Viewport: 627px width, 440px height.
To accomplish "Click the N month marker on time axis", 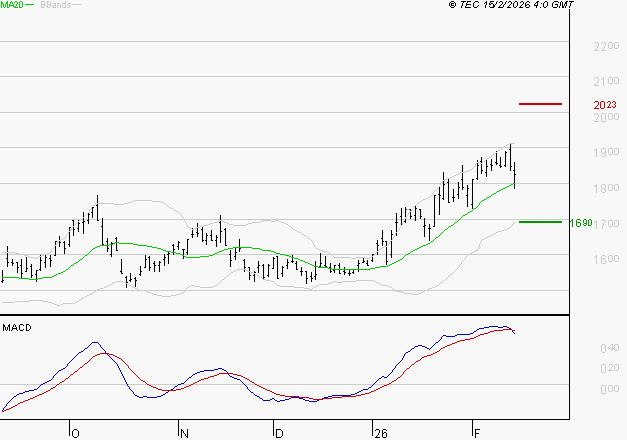I will click(x=184, y=433).
